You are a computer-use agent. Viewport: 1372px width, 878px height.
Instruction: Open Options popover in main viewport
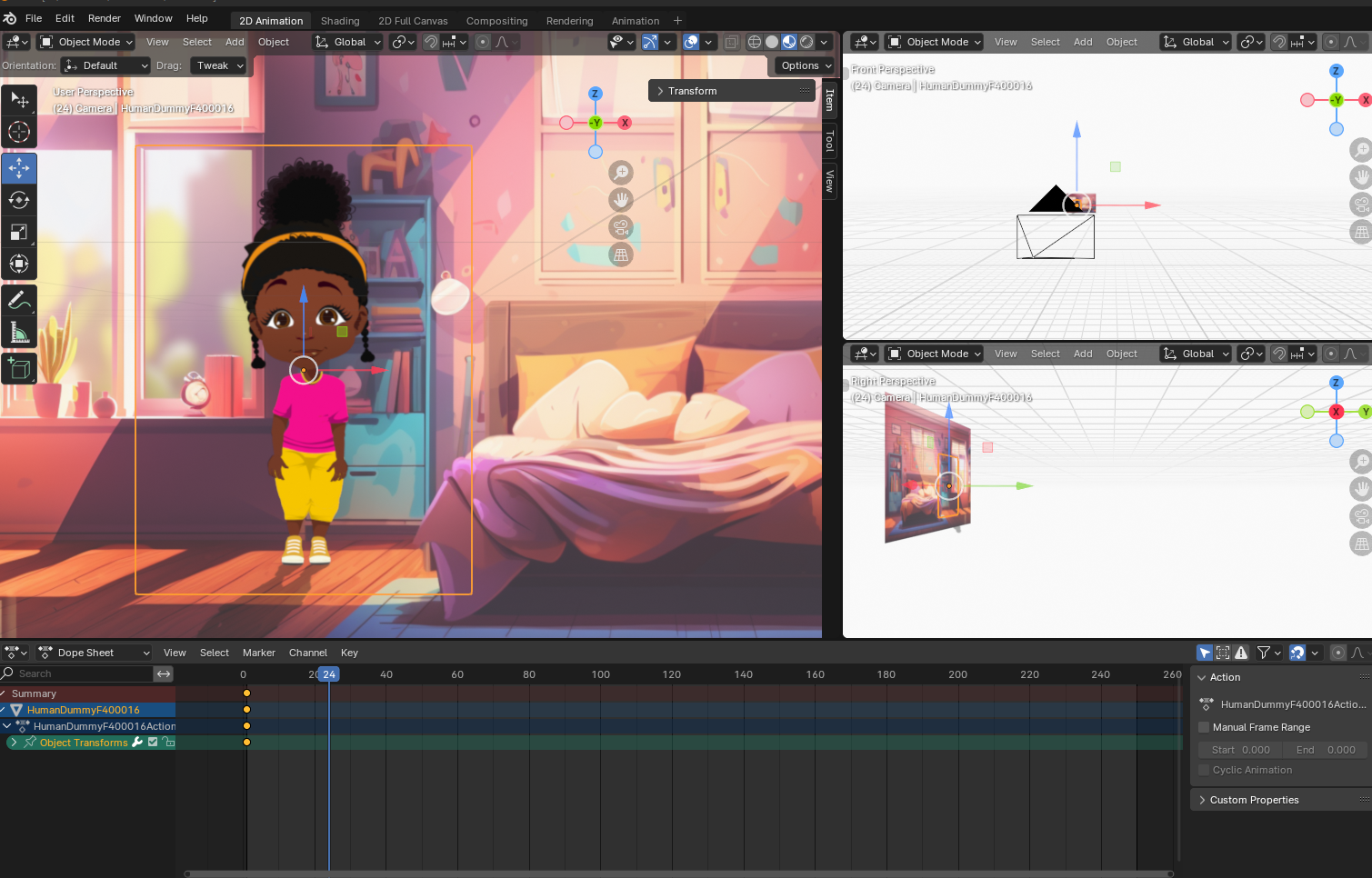click(806, 65)
